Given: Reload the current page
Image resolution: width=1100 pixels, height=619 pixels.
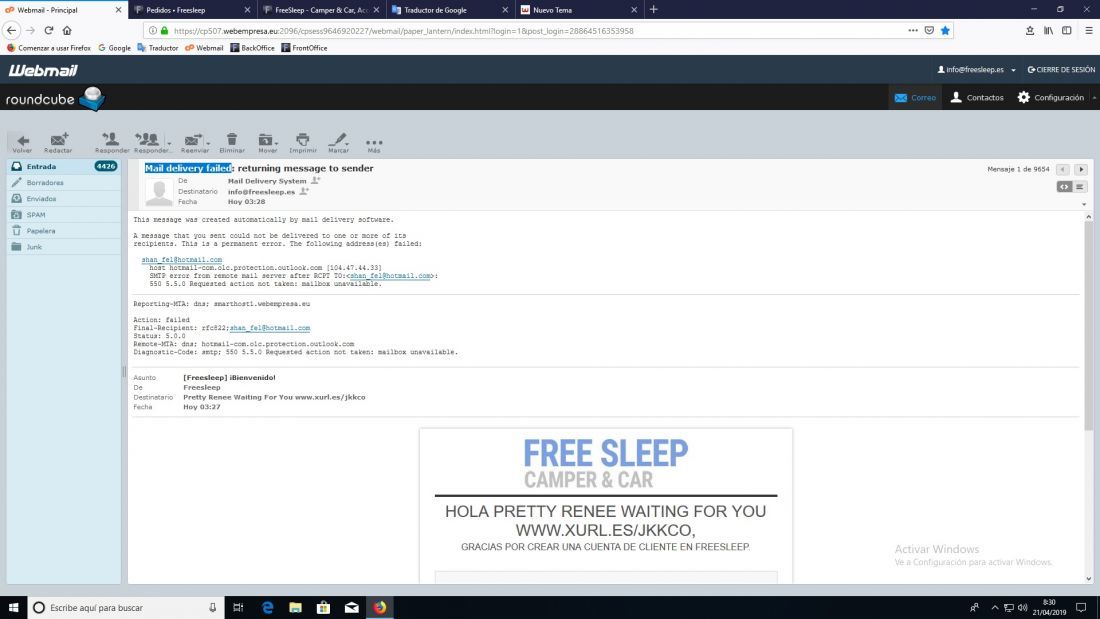Looking at the screenshot, I should (x=48, y=30).
